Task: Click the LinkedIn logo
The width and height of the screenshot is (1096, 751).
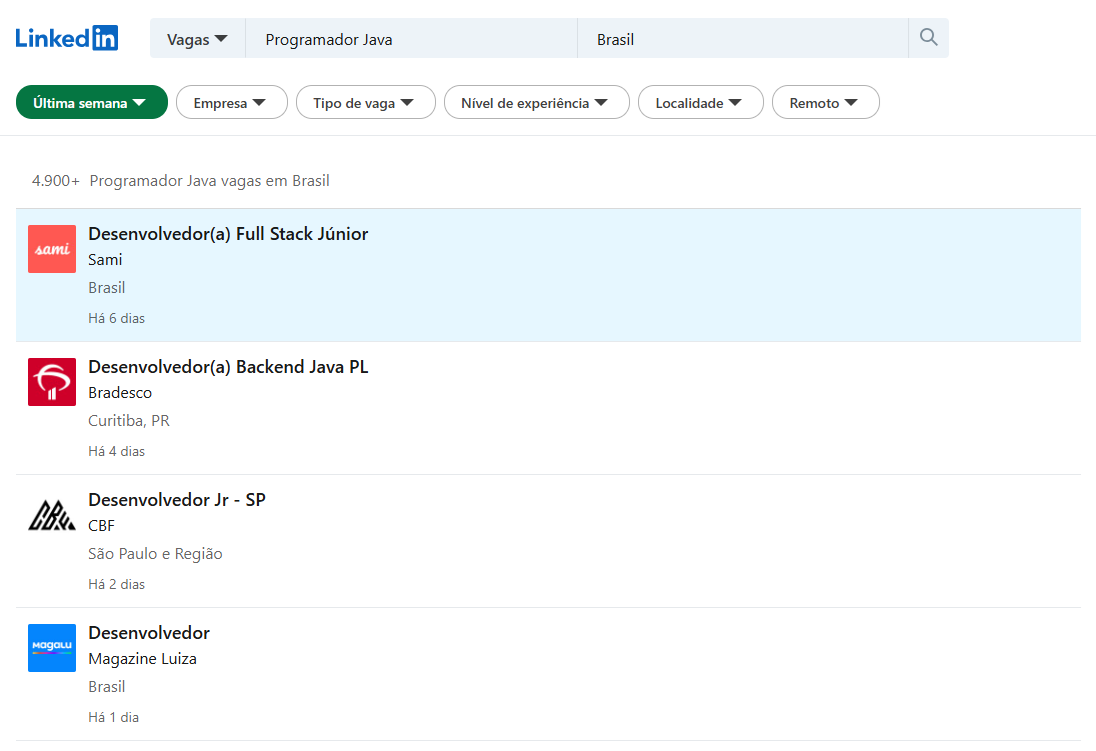Action: 67,38
